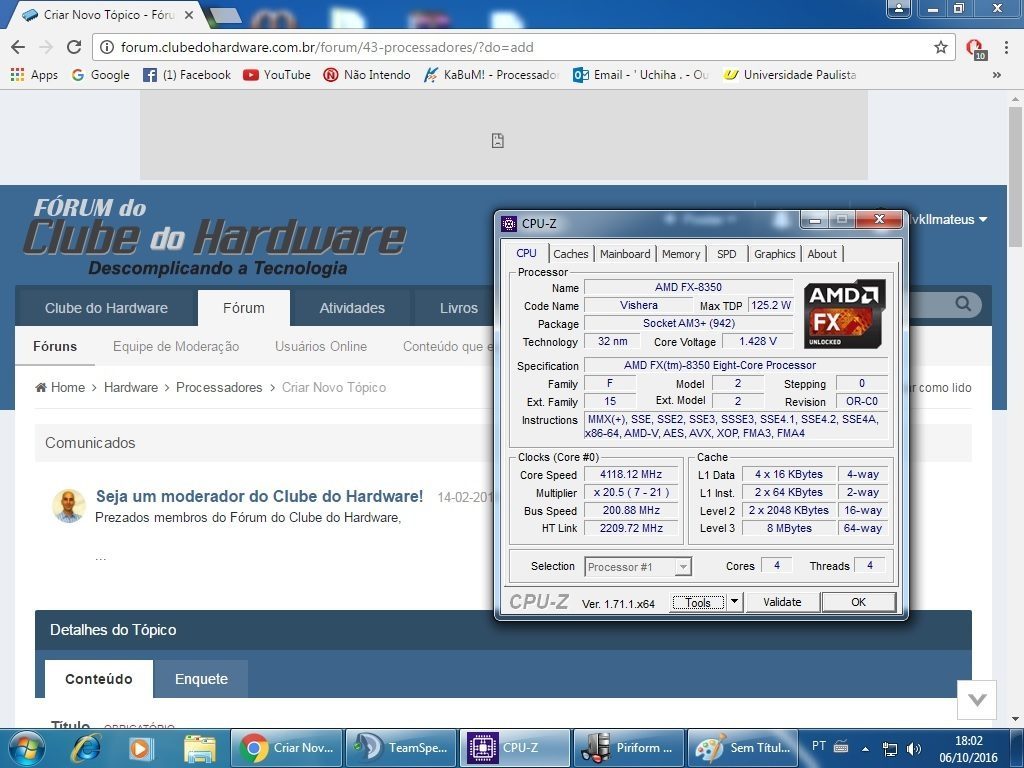Reload the forum page
Screen dimensions: 1024x768
(x=74, y=47)
